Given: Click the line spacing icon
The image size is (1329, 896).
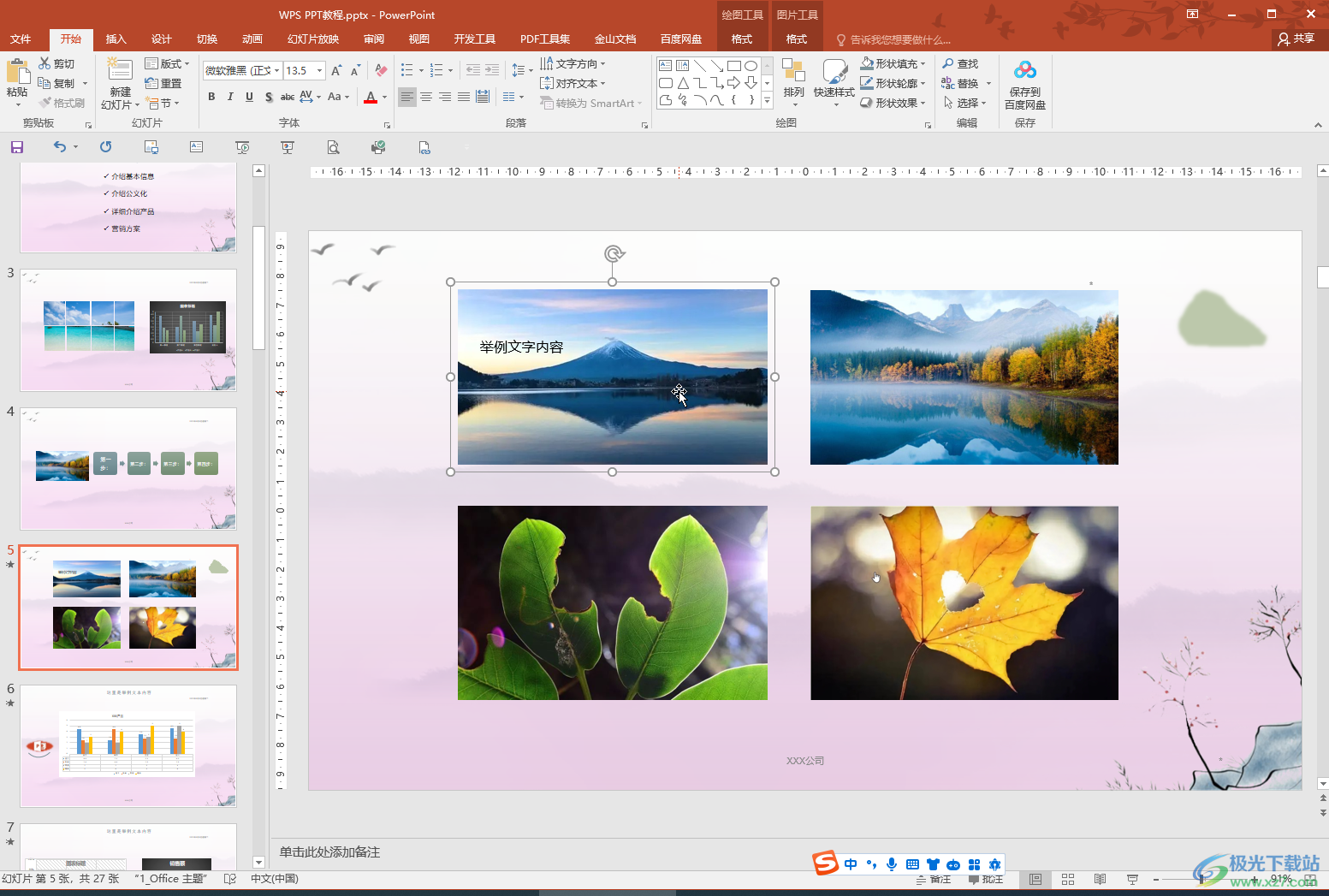Looking at the screenshot, I should click(518, 70).
